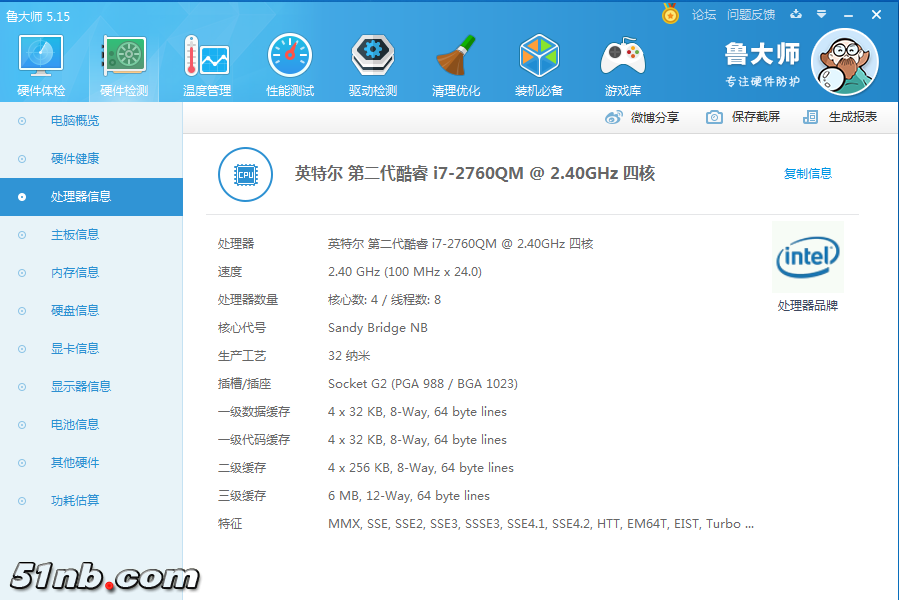Click the download tray icon in title bar
This screenshot has width=899, height=600.
[x=796, y=14]
